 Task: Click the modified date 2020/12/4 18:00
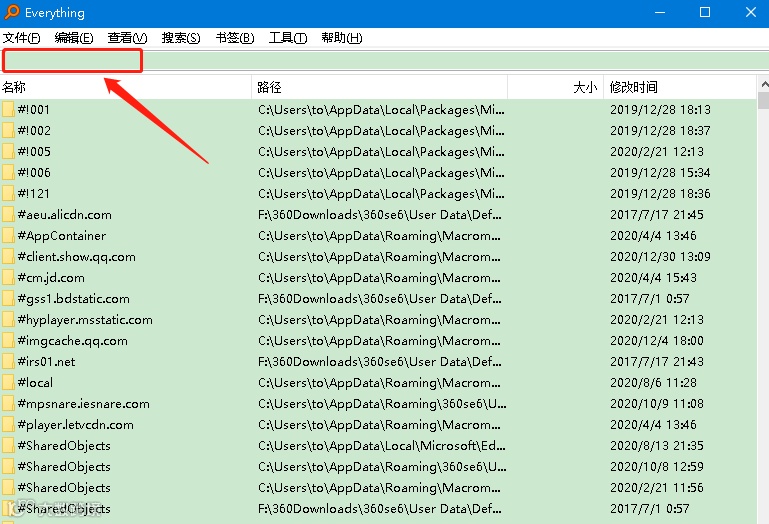(x=657, y=341)
